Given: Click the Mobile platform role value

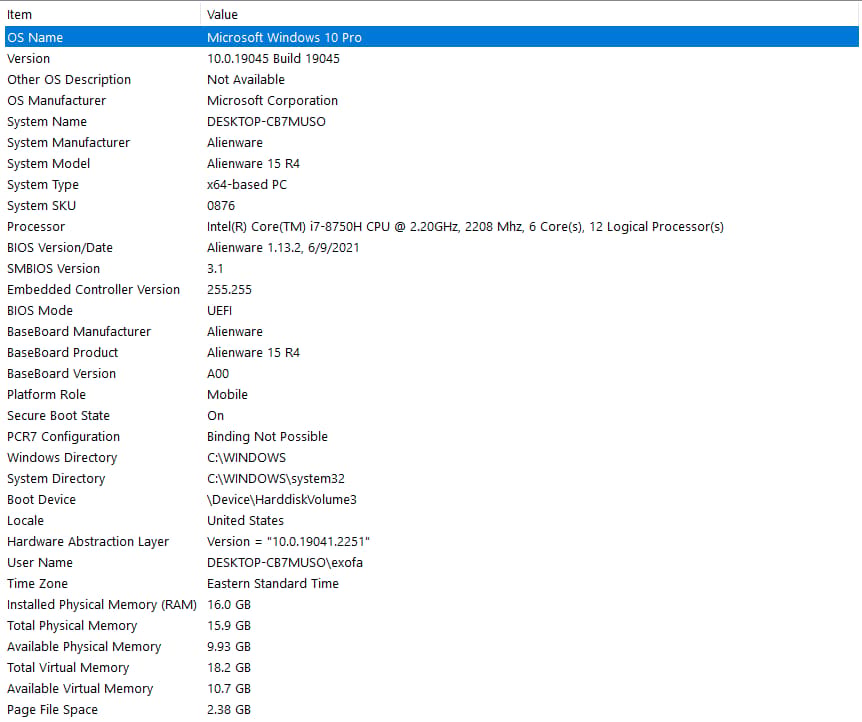Looking at the screenshot, I should pyautogui.click(x=227, y=395).
